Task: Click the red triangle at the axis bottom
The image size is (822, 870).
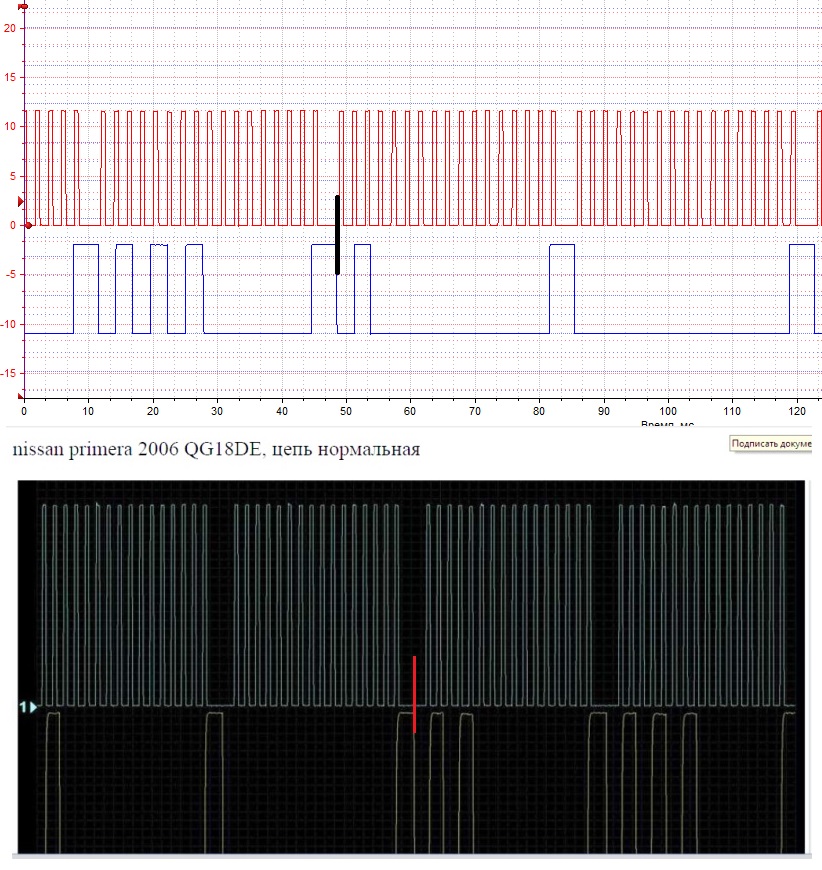Action: [x=21, y=396]
